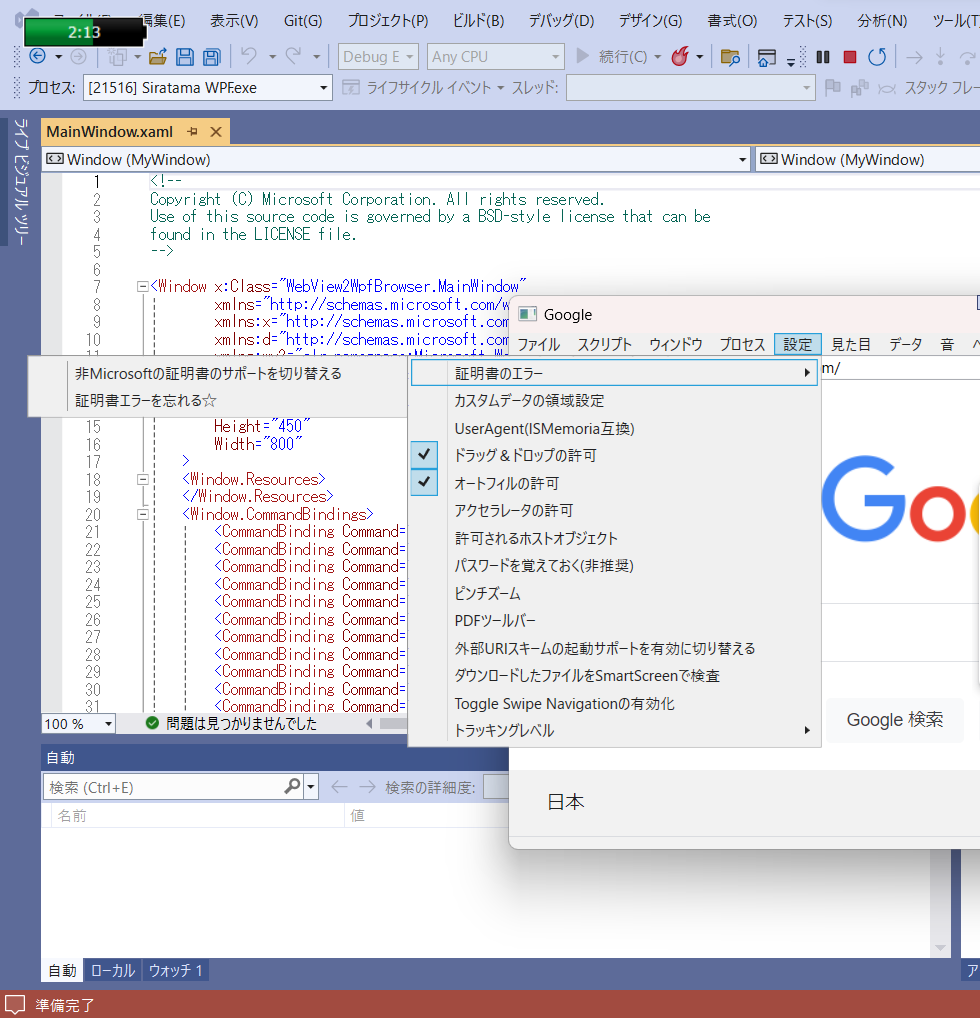Screen dimensions: 980x1018
Task: Toggle Swipe Navigationの有効化 item
Action: click(x=614, y=704)
